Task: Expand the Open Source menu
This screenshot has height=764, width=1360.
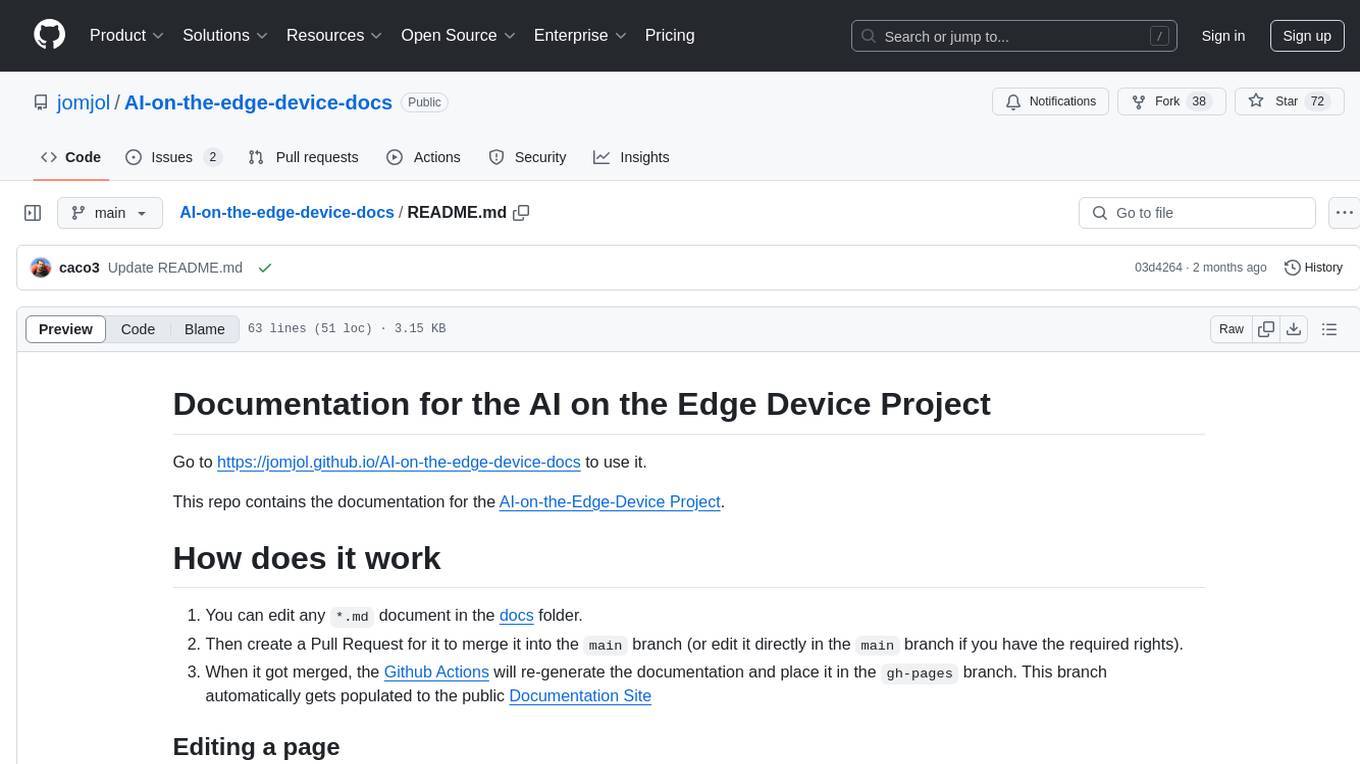Action: click(x=458, y=35)
